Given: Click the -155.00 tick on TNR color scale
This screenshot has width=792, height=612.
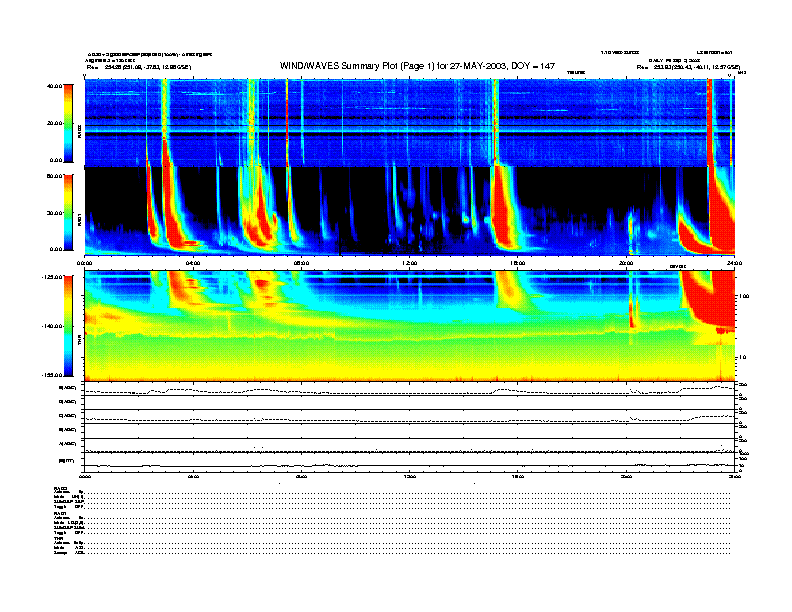Looking at the screenshot, I should pyautogui.click(x=53, y=375).
